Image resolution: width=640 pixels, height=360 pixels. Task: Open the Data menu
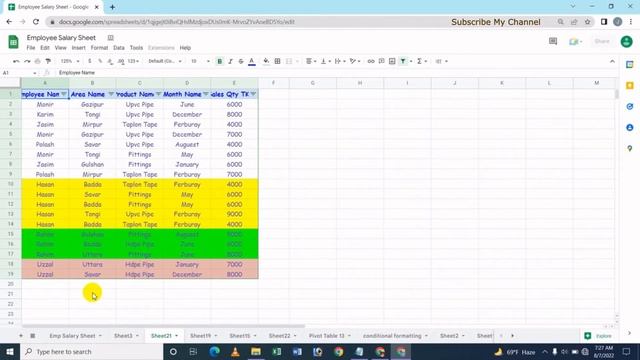tap(119, 48)
